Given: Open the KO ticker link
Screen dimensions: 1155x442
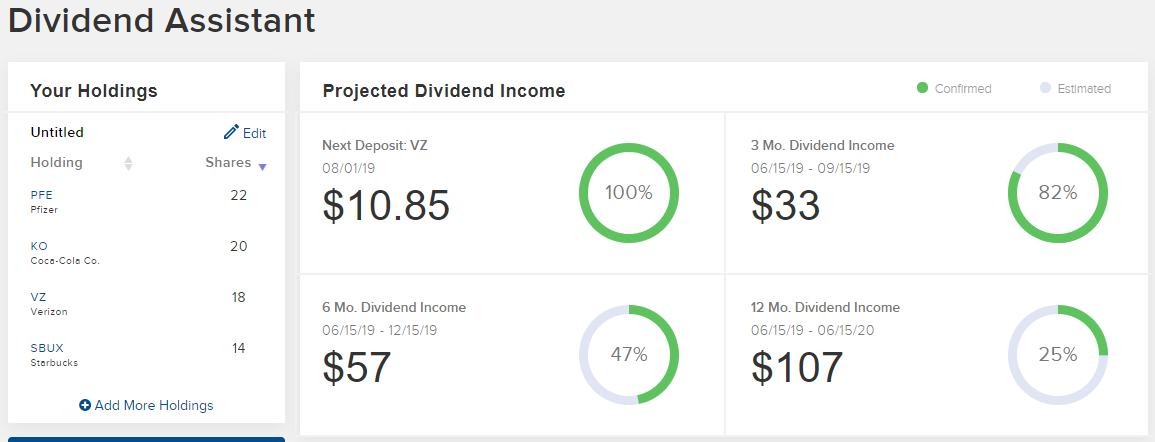Looking at the screenshot, I should point(39,246).
